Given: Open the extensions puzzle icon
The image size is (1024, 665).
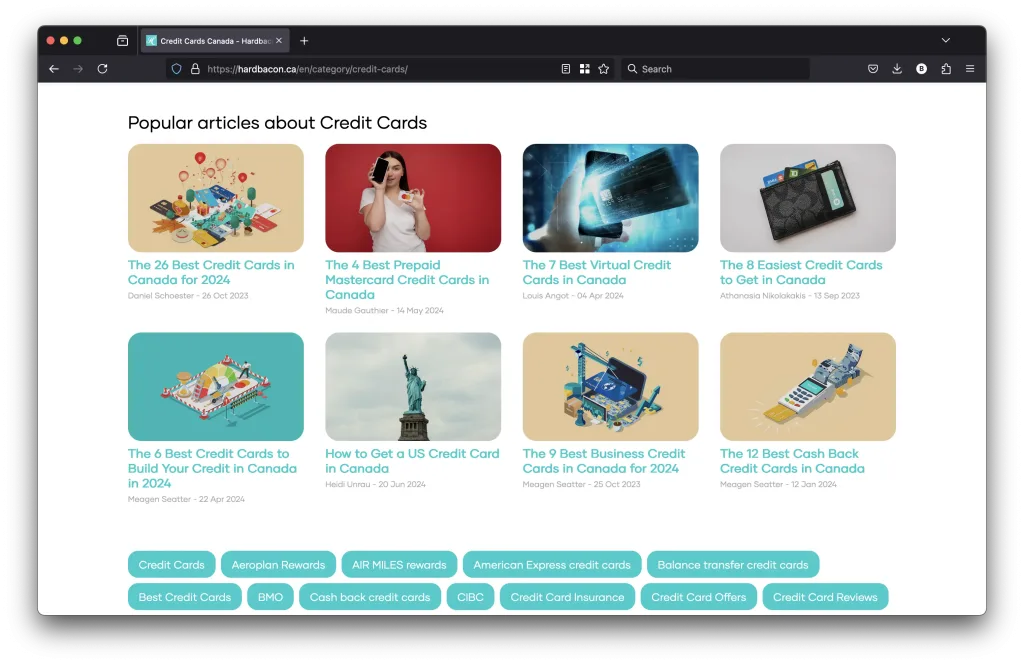Looking at the screenshot, I should click(946, 69).
